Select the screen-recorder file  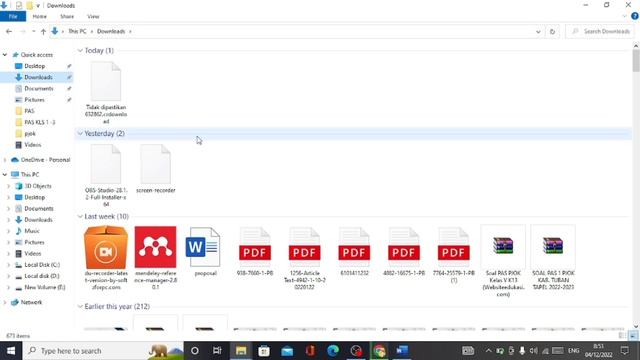(156, 169)
